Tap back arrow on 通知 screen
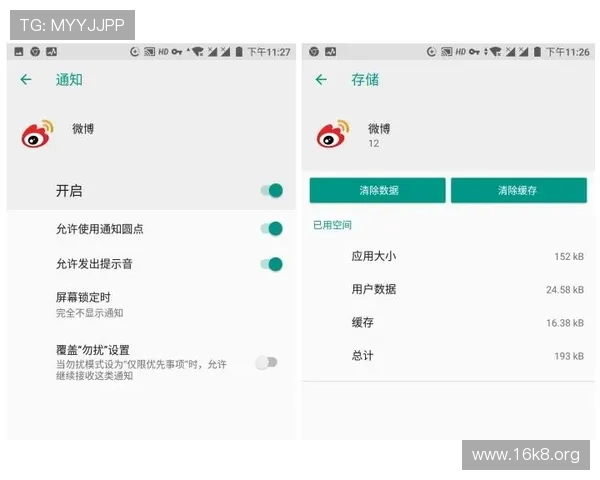Screen dimensions: 600x480 (x=26, y=80)
